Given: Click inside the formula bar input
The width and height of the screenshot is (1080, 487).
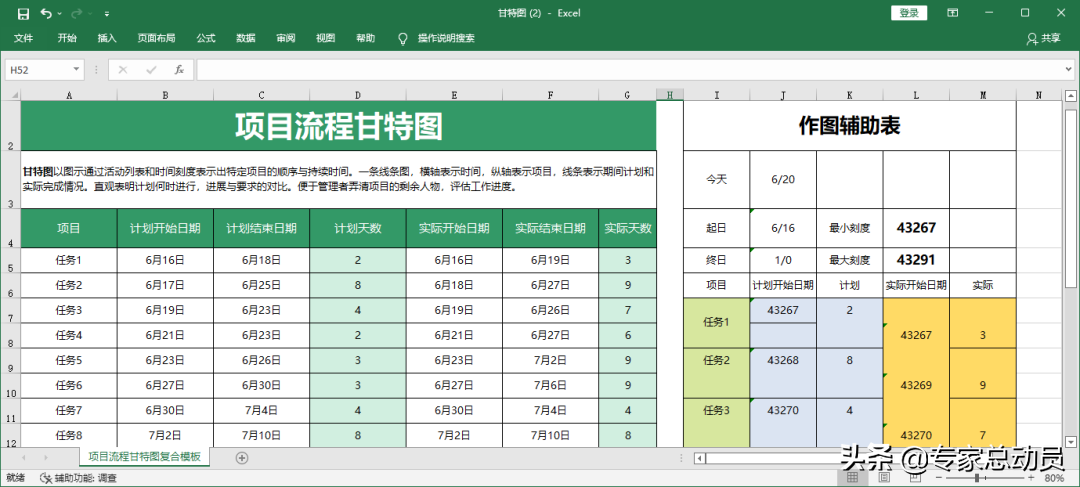Looking at the screenshot, I should click(628, 70).
